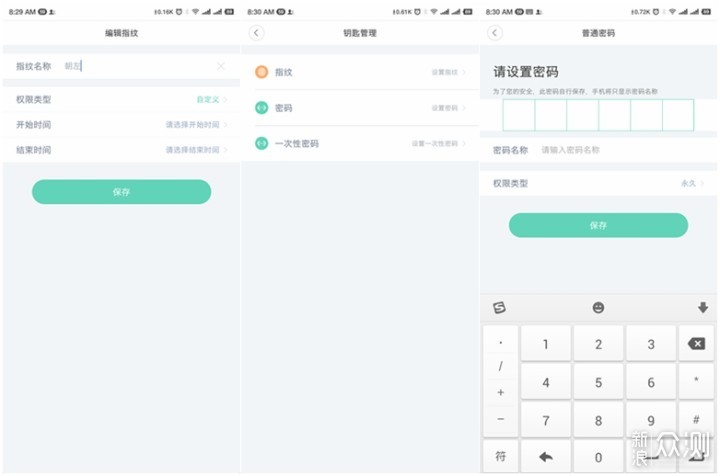Tap the orange 指纹 fingerprint icon
720x476 pixels.
[x=261, y=72]
